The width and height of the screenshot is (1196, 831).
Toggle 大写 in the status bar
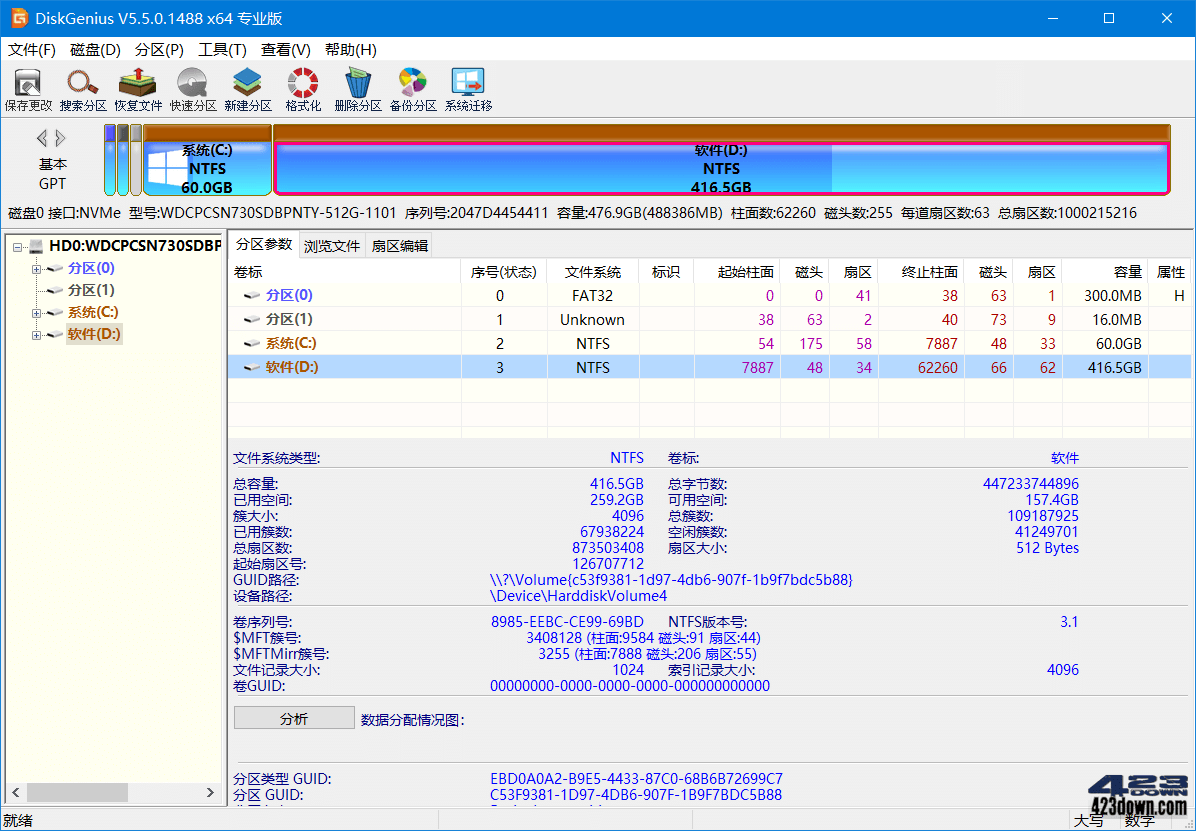[1089, 820]
